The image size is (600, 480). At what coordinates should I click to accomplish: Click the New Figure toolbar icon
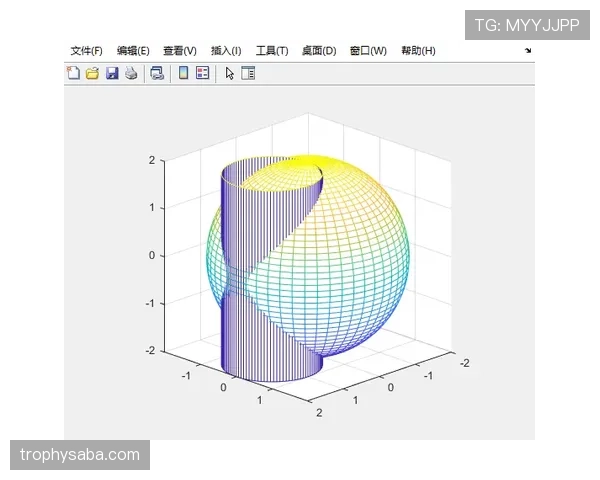click(73, 73)
